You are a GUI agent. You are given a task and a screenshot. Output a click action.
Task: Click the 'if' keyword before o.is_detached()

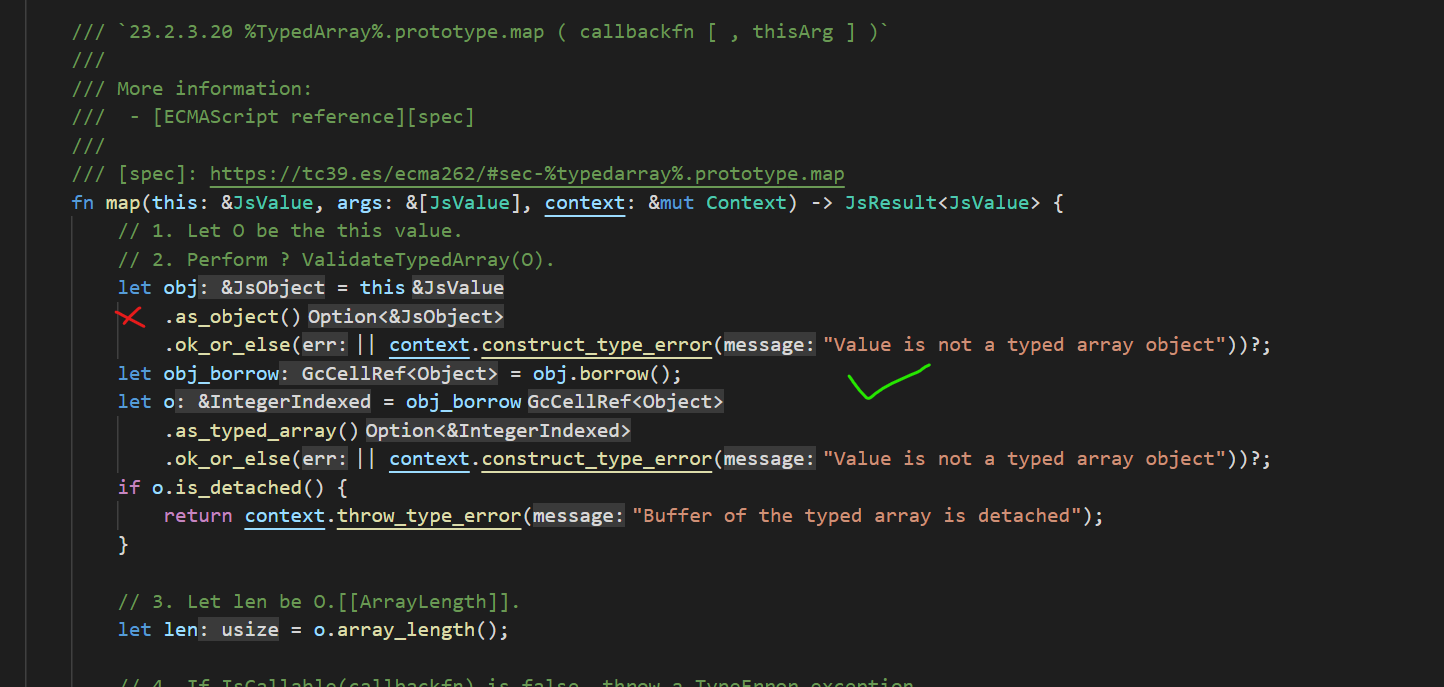click(x=128, y=488)
